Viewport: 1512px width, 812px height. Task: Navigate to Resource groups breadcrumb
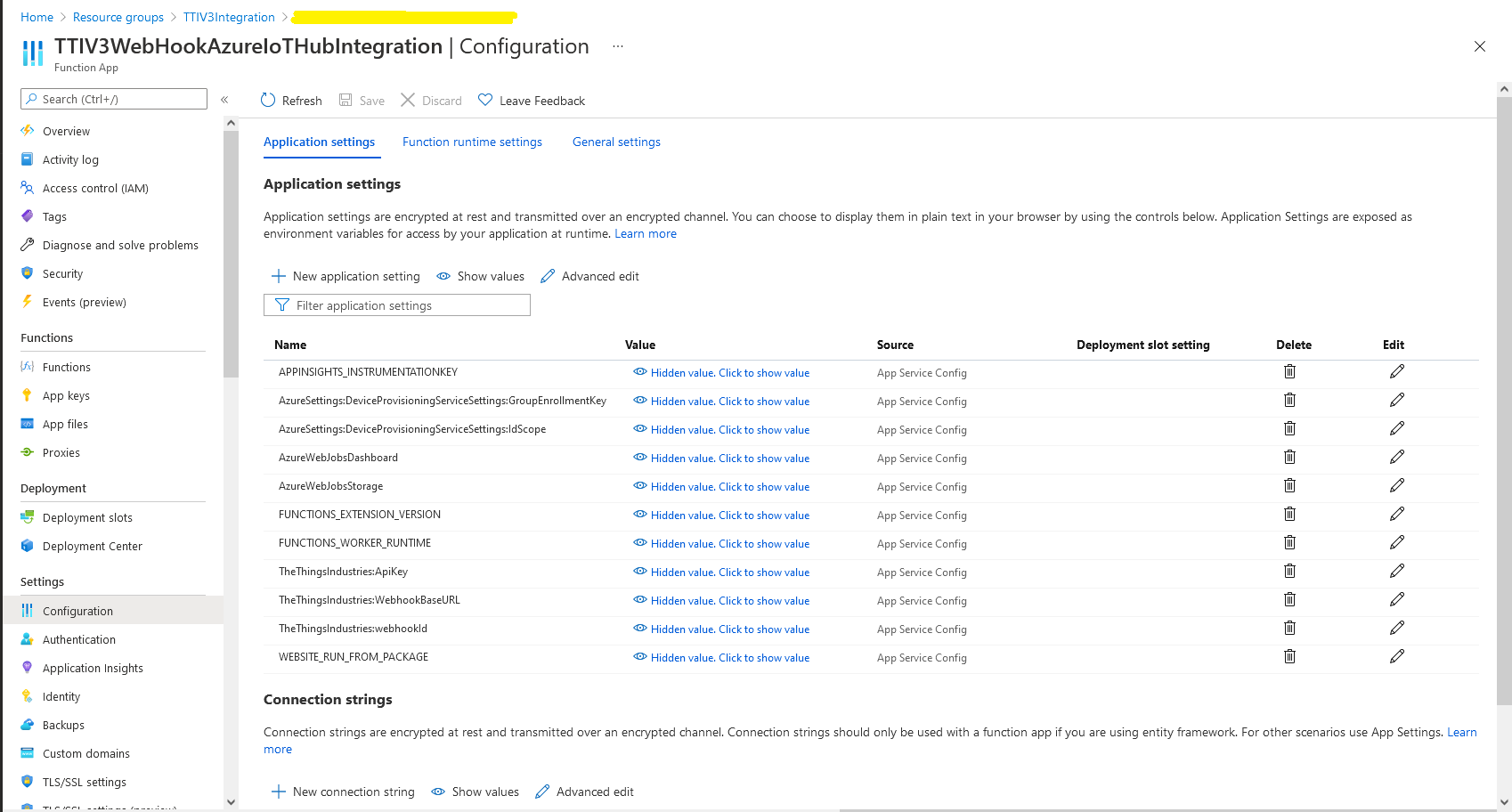[118, 18]
